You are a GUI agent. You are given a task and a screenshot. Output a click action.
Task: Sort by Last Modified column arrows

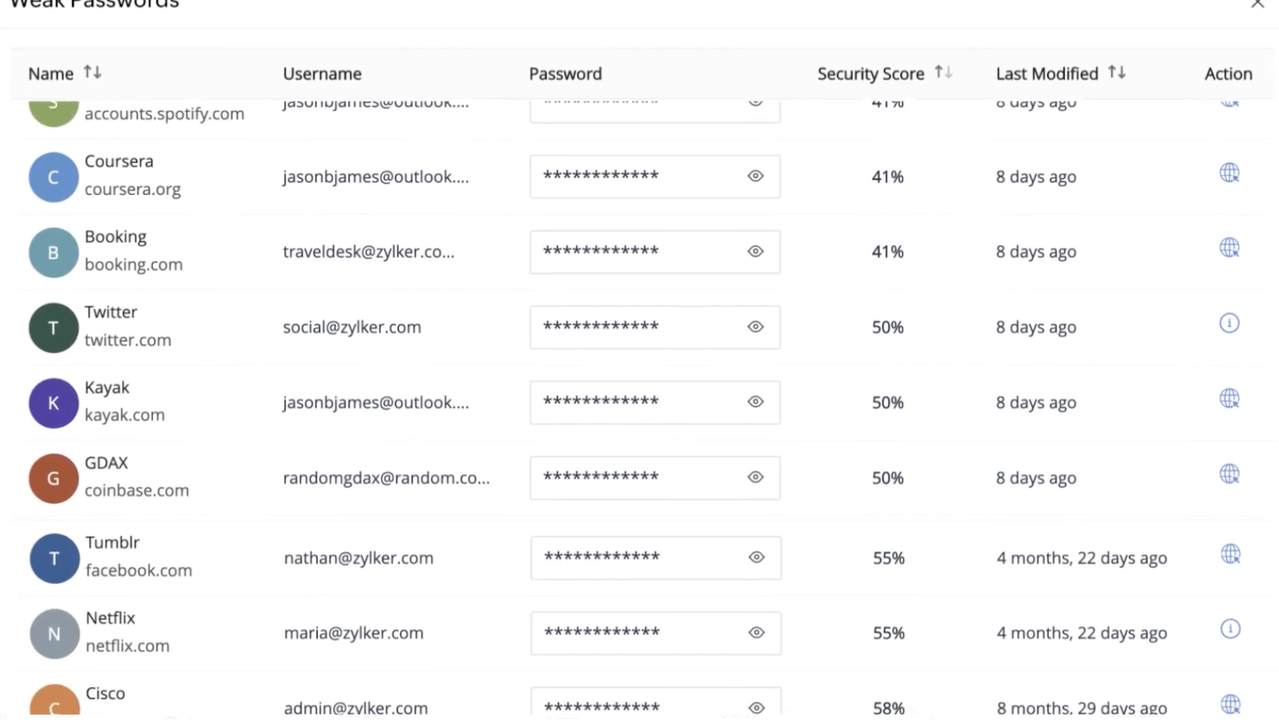pos(1117,73)
